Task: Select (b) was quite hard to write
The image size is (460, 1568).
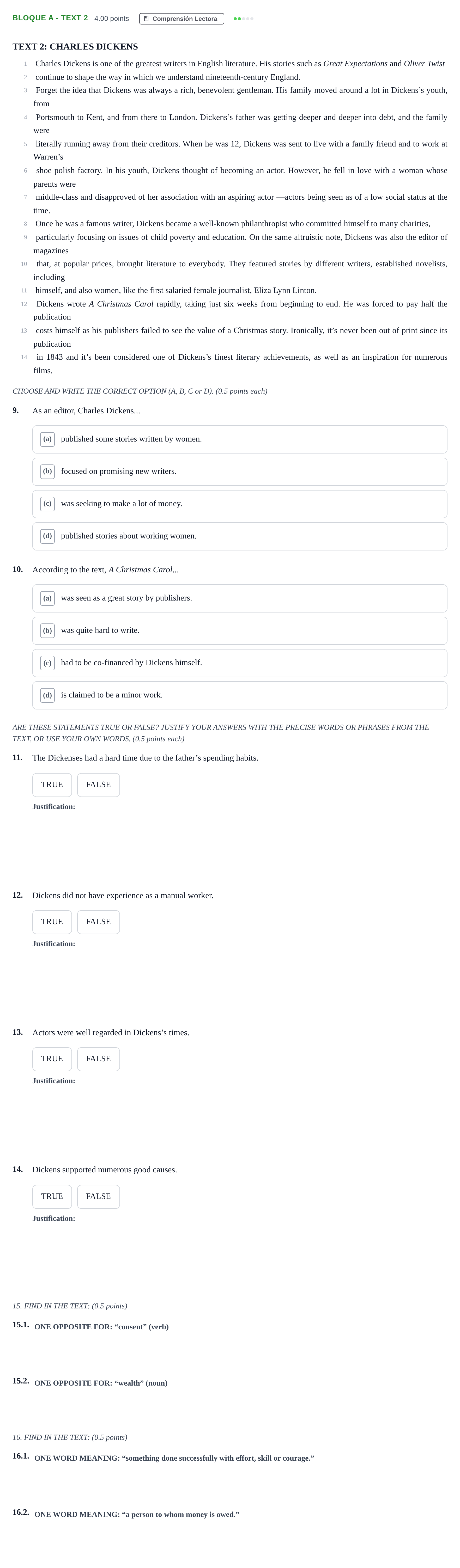Action: tap(239, 630)
